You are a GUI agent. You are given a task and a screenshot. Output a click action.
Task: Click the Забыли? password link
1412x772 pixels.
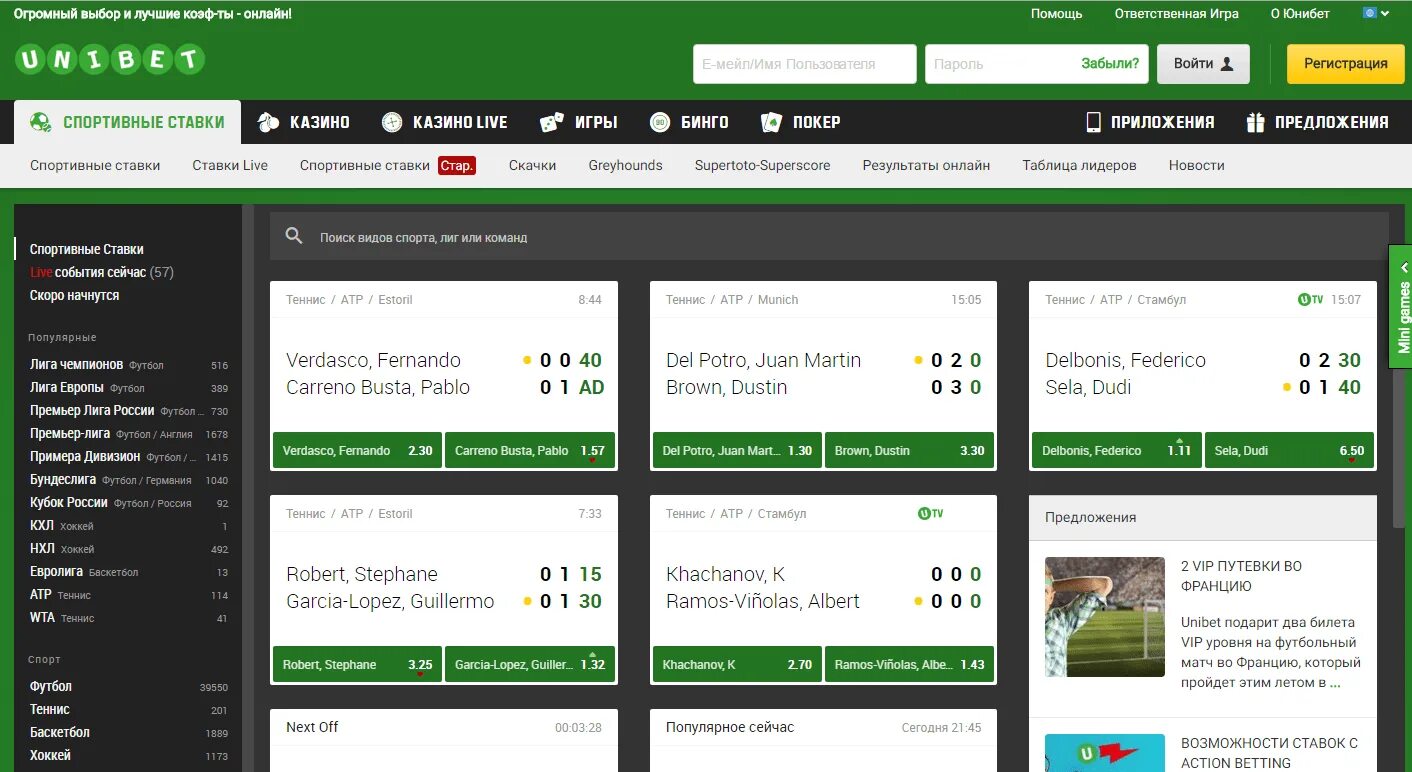(1109, 64)
